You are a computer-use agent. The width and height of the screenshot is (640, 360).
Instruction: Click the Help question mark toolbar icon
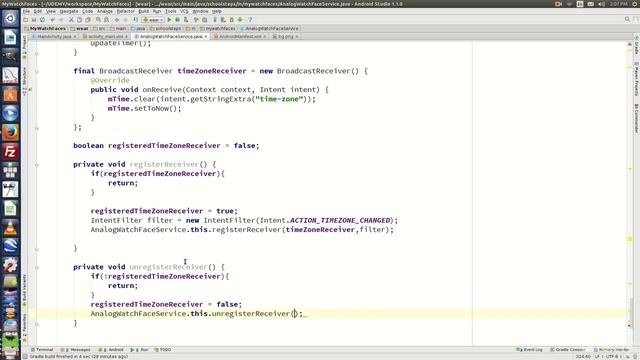click(250, 20)
